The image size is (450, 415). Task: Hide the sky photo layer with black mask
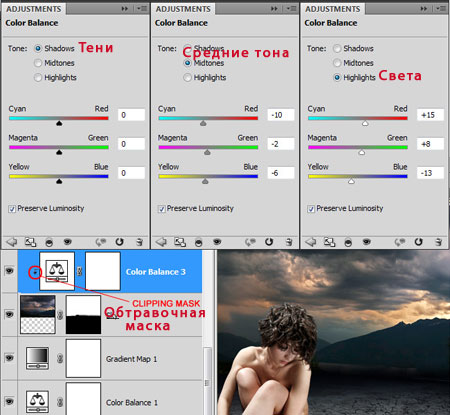tap(9, 314)
